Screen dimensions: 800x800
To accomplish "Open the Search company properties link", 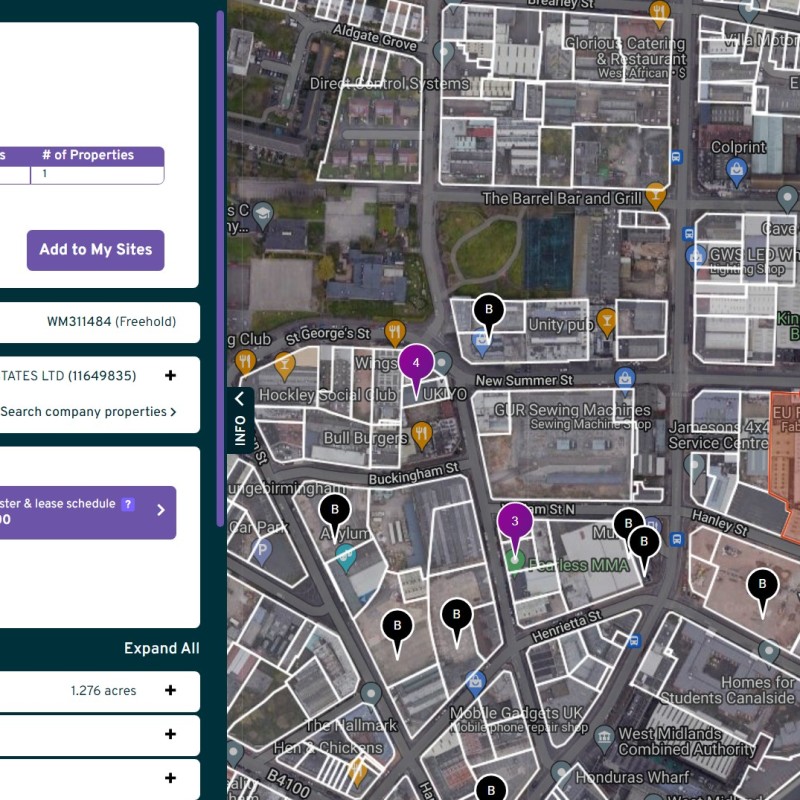I will tap(88, 411).
